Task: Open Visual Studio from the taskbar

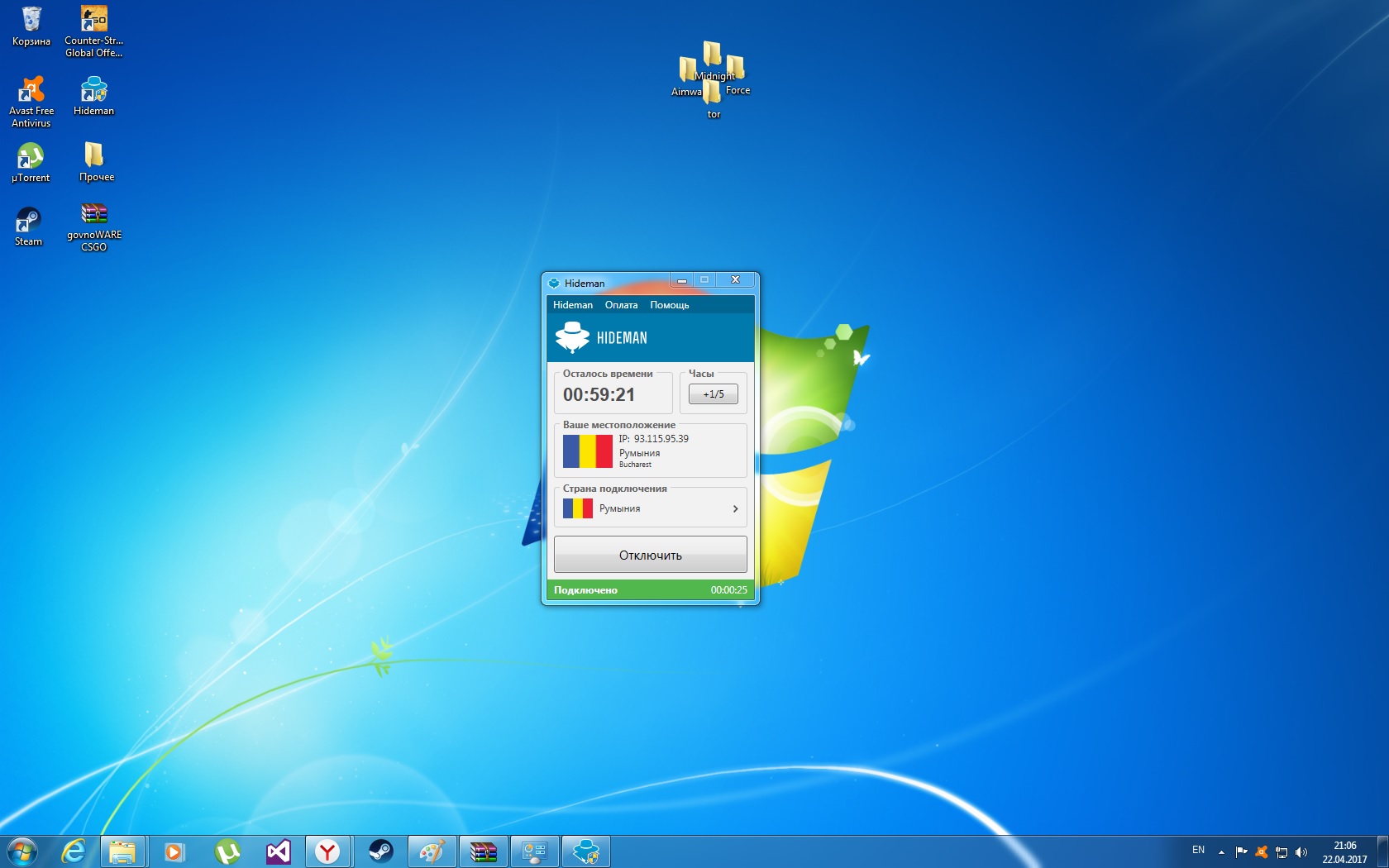Action: pyautogui.click(x=279, y=851)
